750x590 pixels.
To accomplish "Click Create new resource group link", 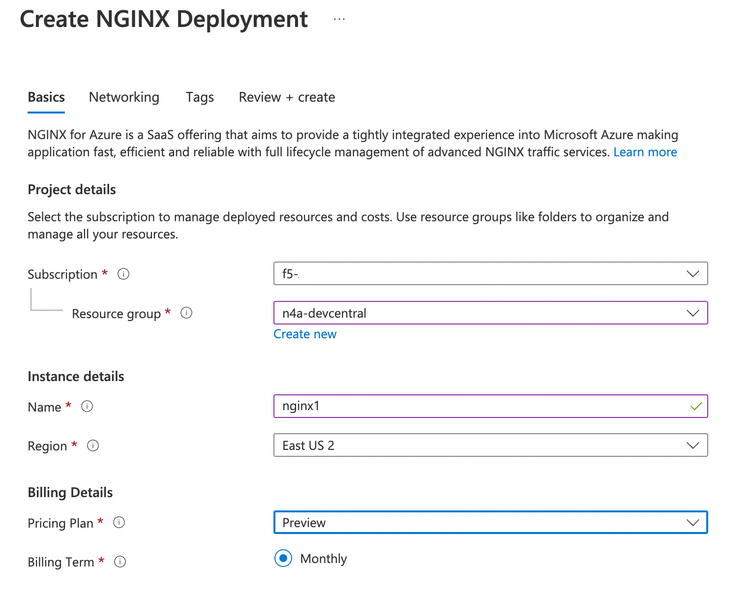I will 305,334.
